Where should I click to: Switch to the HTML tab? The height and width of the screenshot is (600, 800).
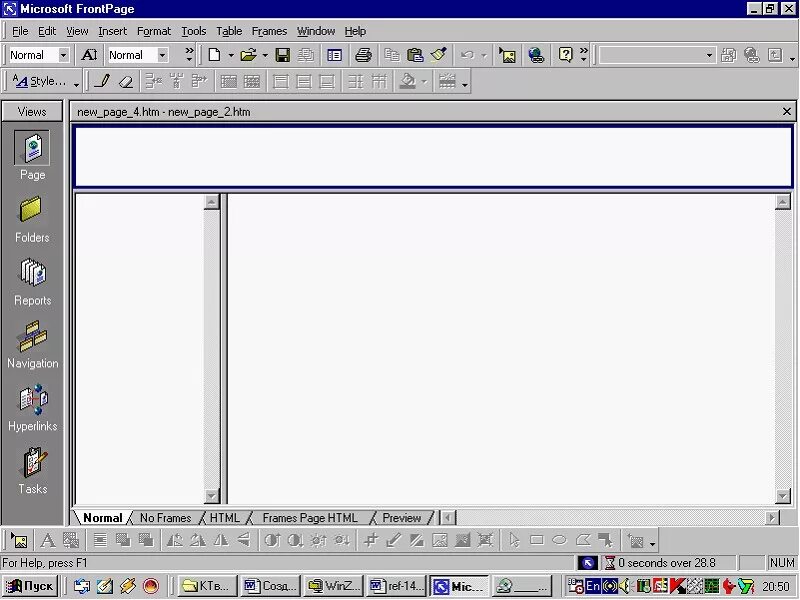[224, 518]
